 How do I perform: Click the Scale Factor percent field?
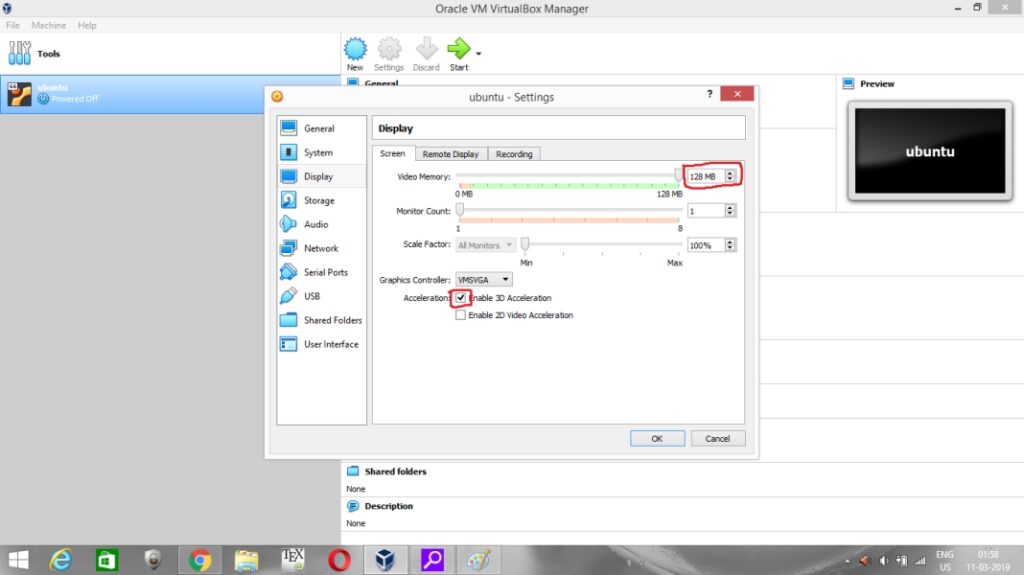[705, 246]
